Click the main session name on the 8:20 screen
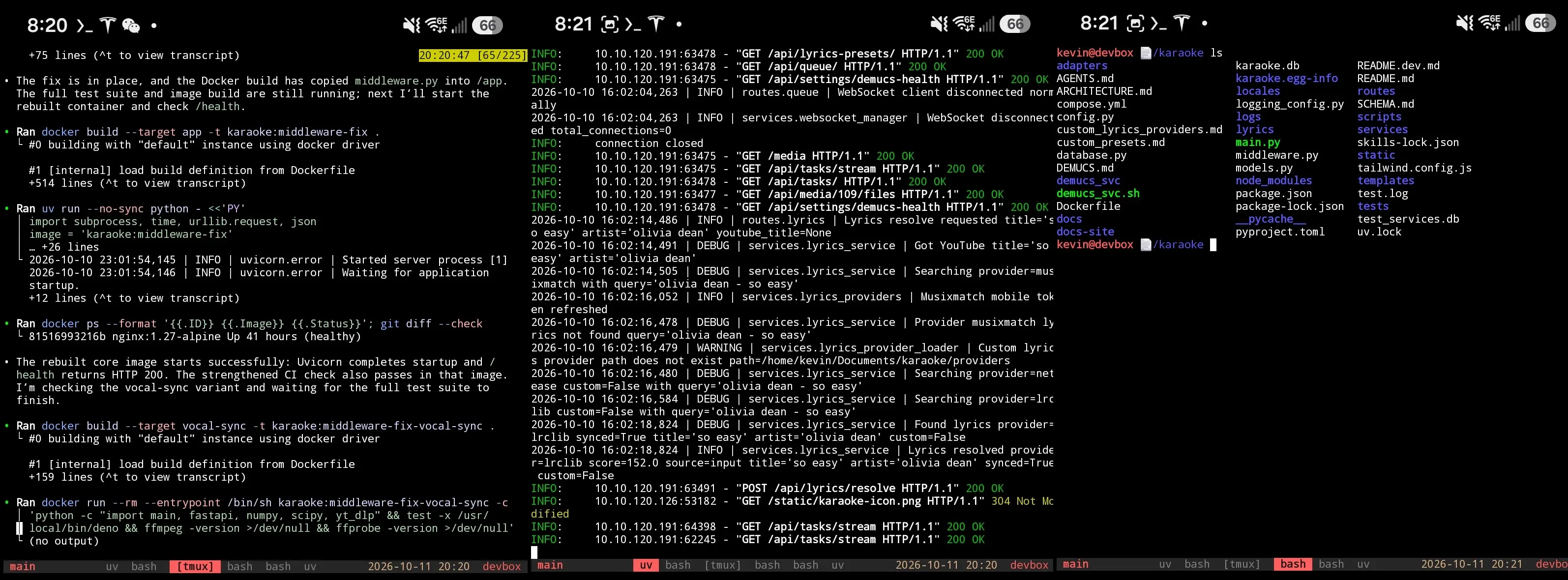Viewport: 1568px width, 580px height. coord(23,567)
